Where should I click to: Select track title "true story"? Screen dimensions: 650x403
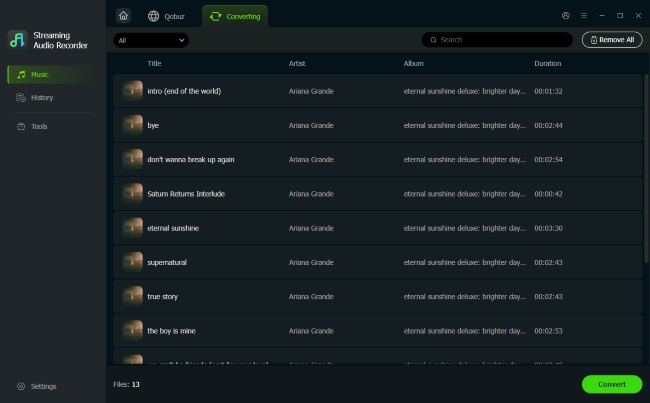(x=162, y=296)
